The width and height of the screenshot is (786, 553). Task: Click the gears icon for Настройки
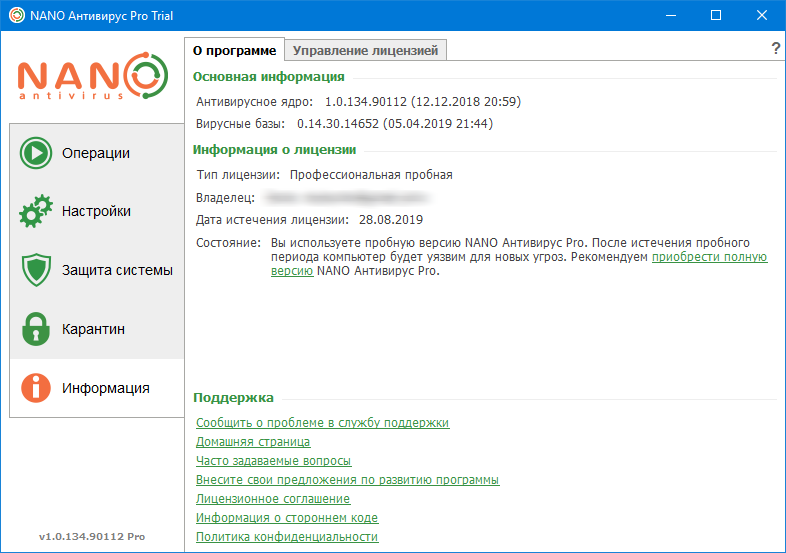pos(36,211)
